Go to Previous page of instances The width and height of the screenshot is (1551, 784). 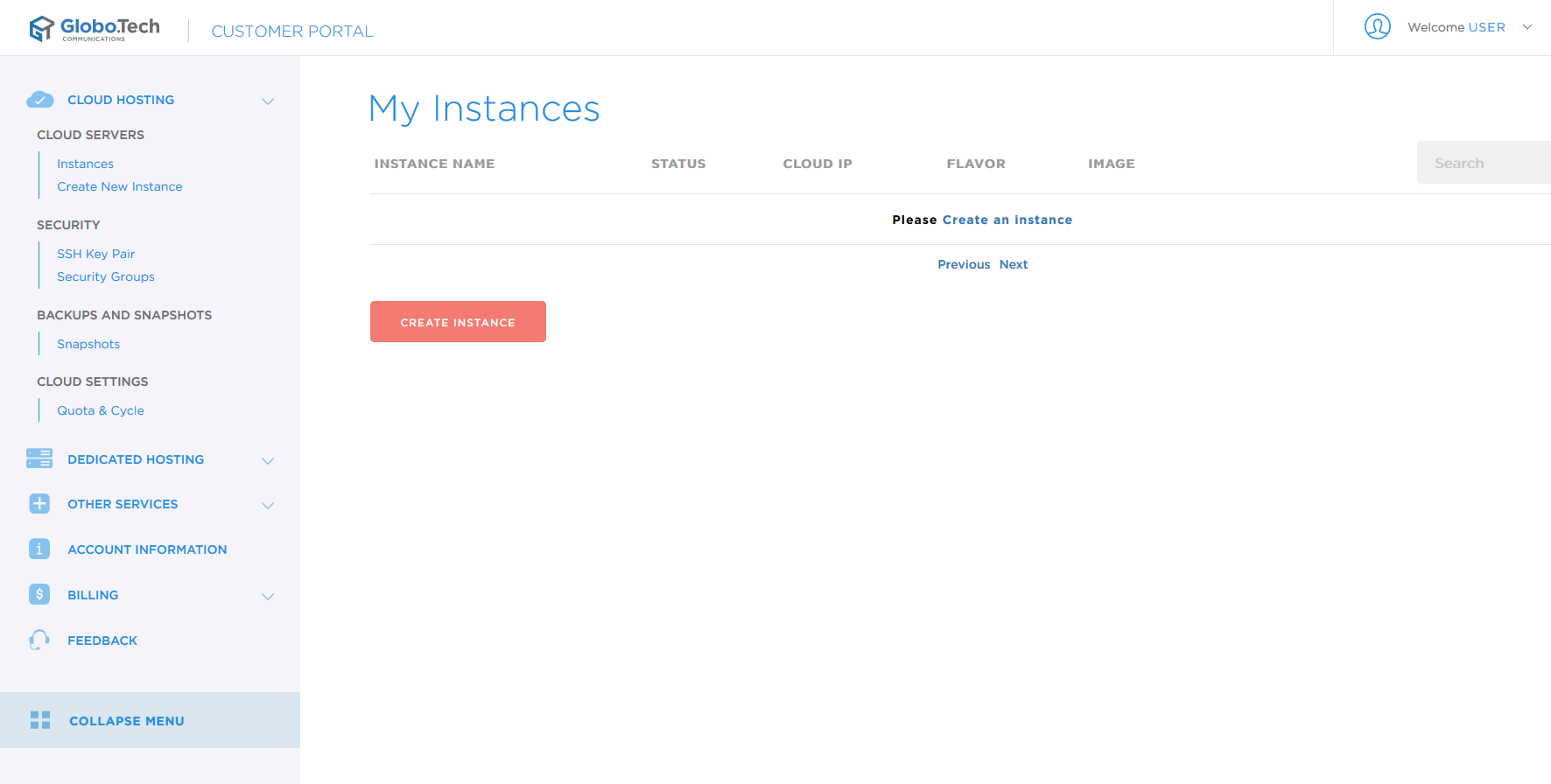tap(964, 264)
